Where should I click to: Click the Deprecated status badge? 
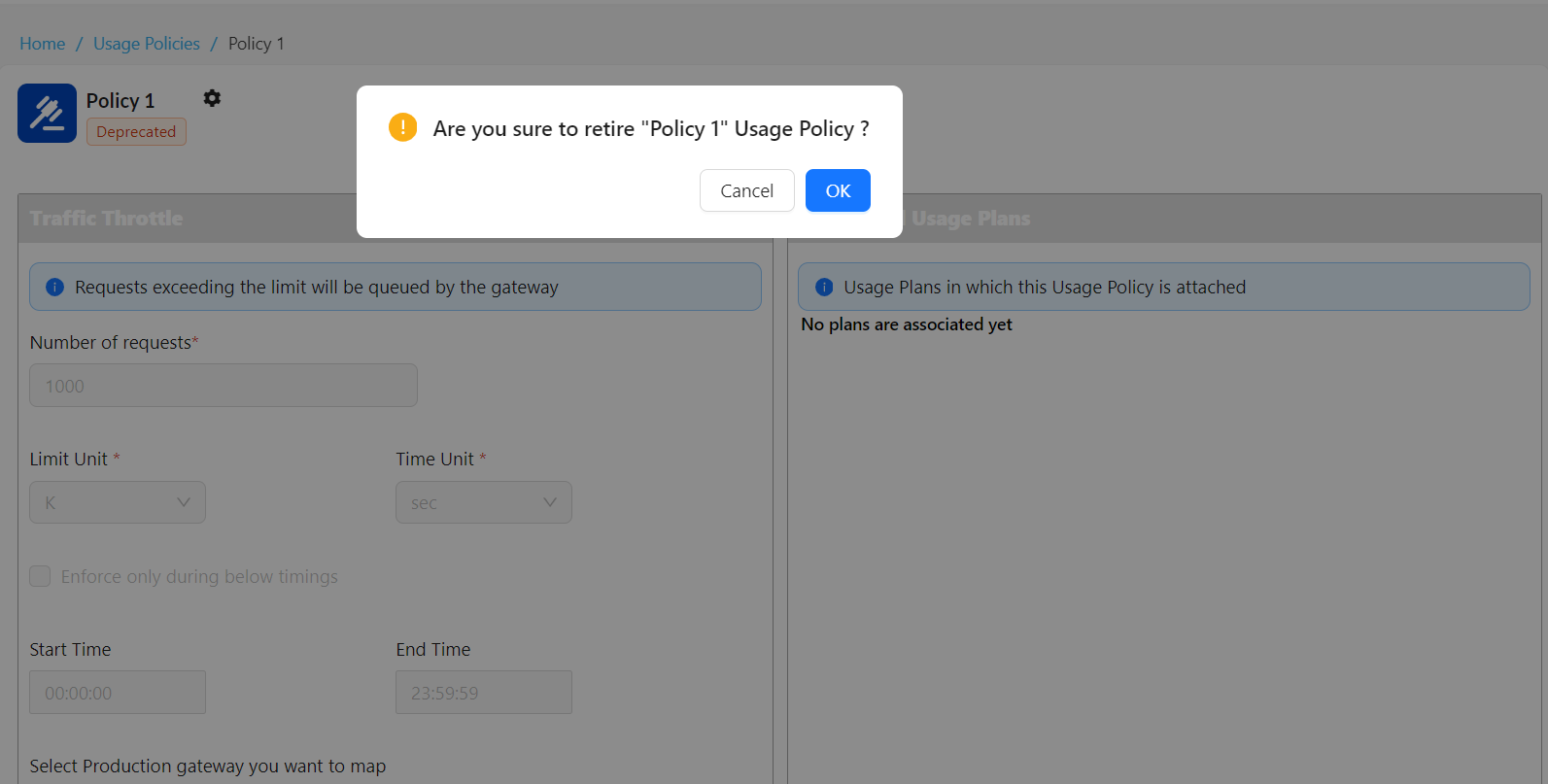point(136,132)
